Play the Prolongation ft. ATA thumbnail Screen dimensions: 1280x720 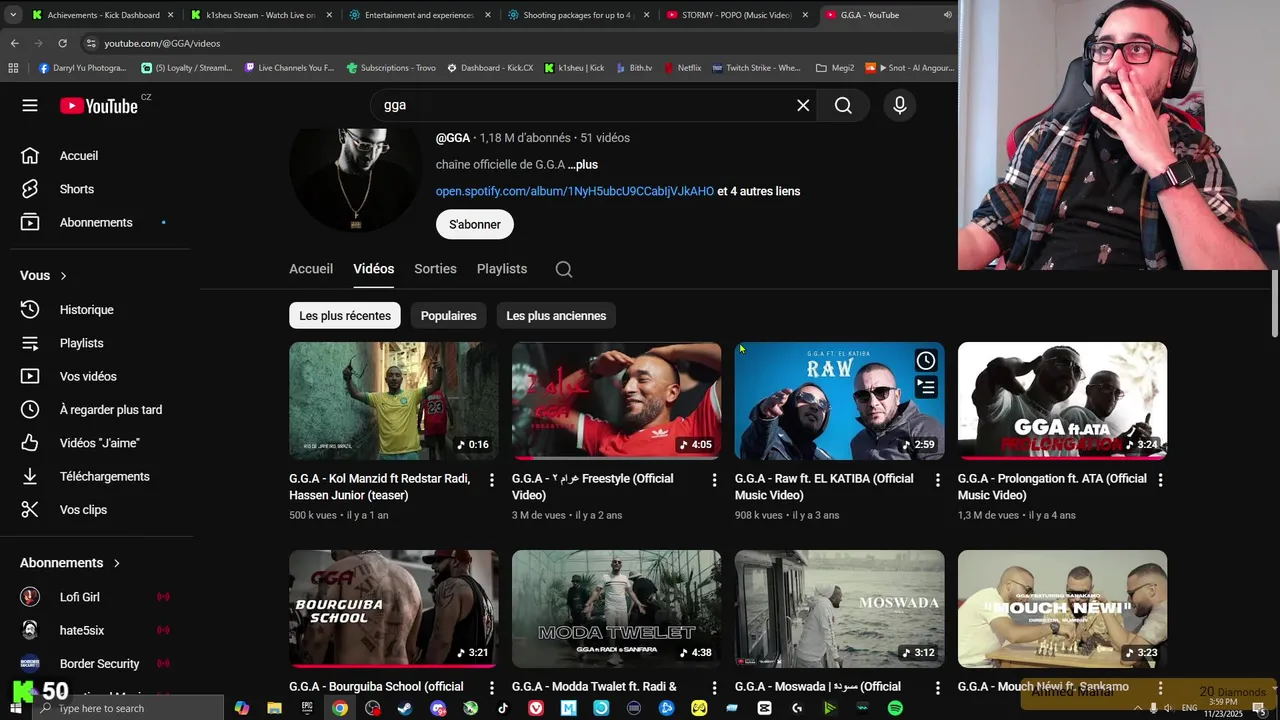(1062, 401)
